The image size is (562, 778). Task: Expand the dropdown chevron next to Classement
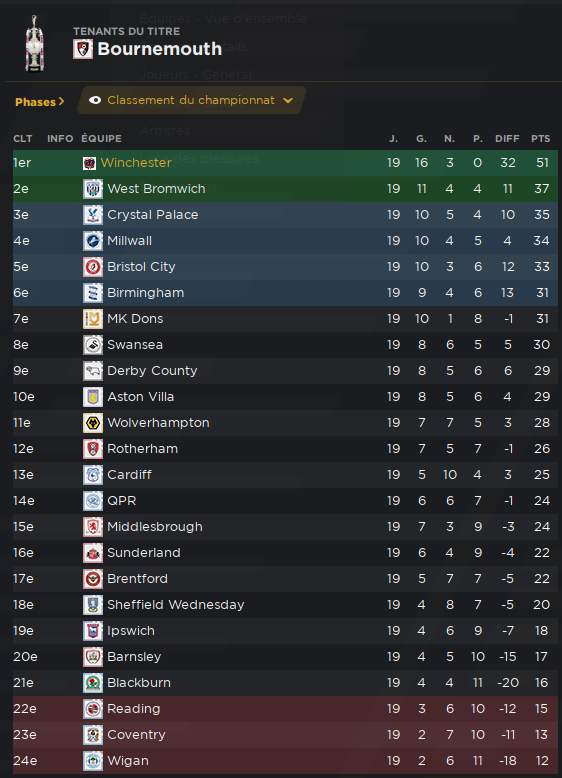[288, 100]
